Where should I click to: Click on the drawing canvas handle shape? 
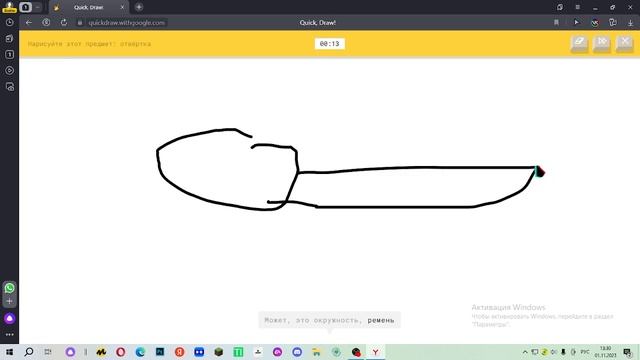(x=227, y=169)
